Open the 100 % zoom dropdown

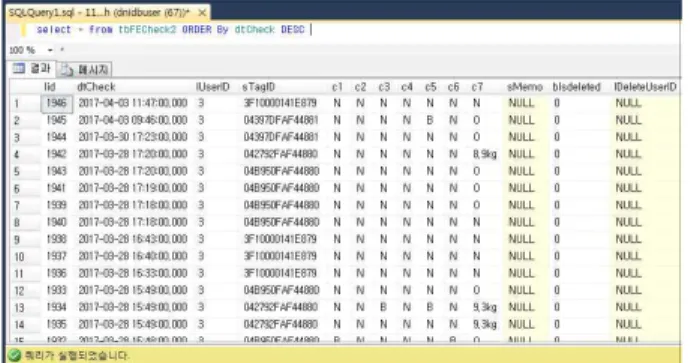[x=50, y=50]
